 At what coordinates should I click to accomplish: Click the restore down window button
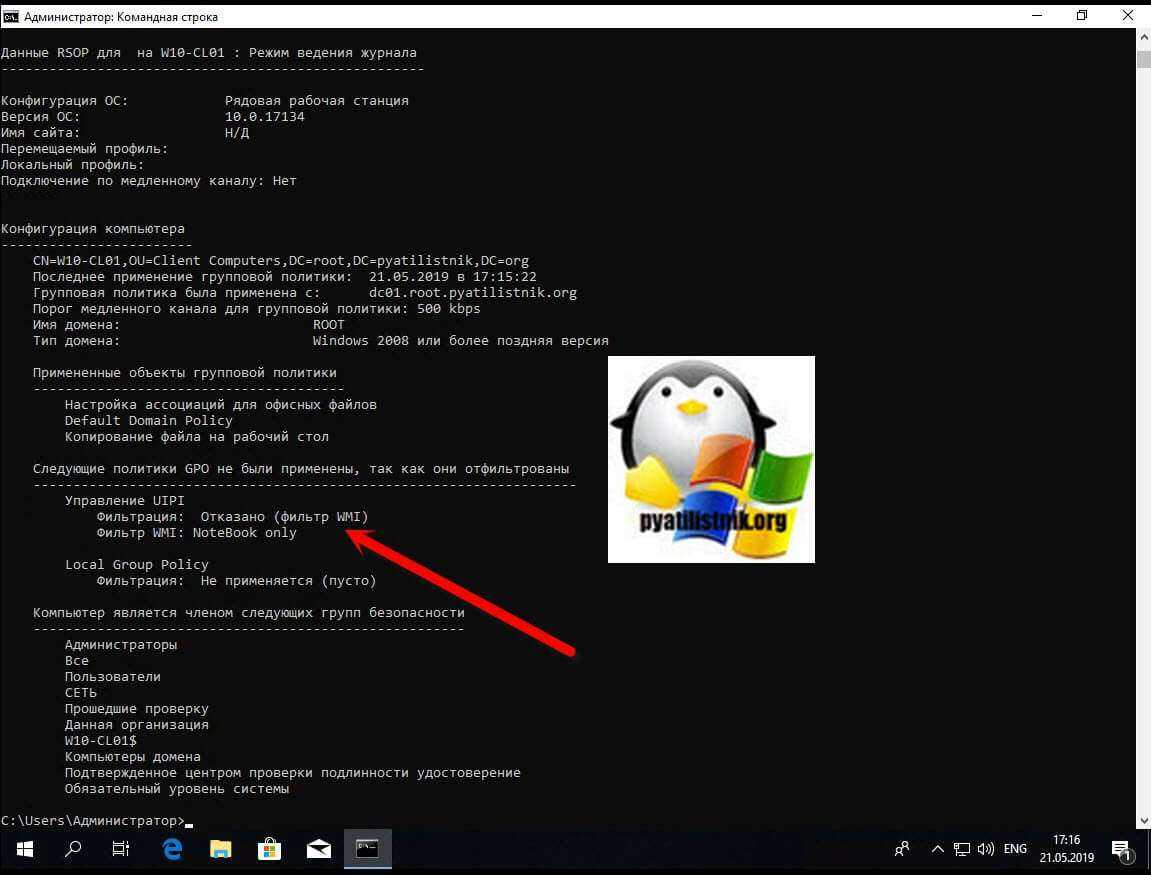click(x=1082, y=16)
